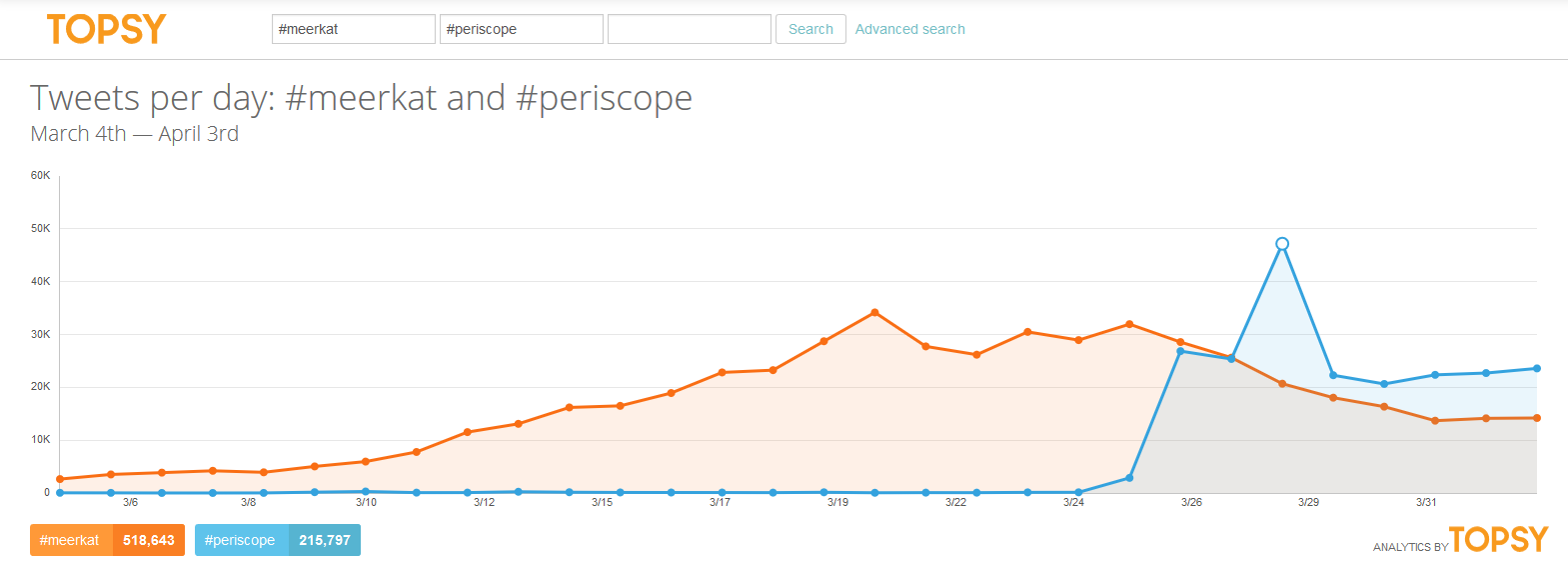Image resolution: width=1568 pixels, height=569 pixels.
Task: Toggle the blue #periscope legend tag
Action: pyautogui.click(x=240, y=540)
